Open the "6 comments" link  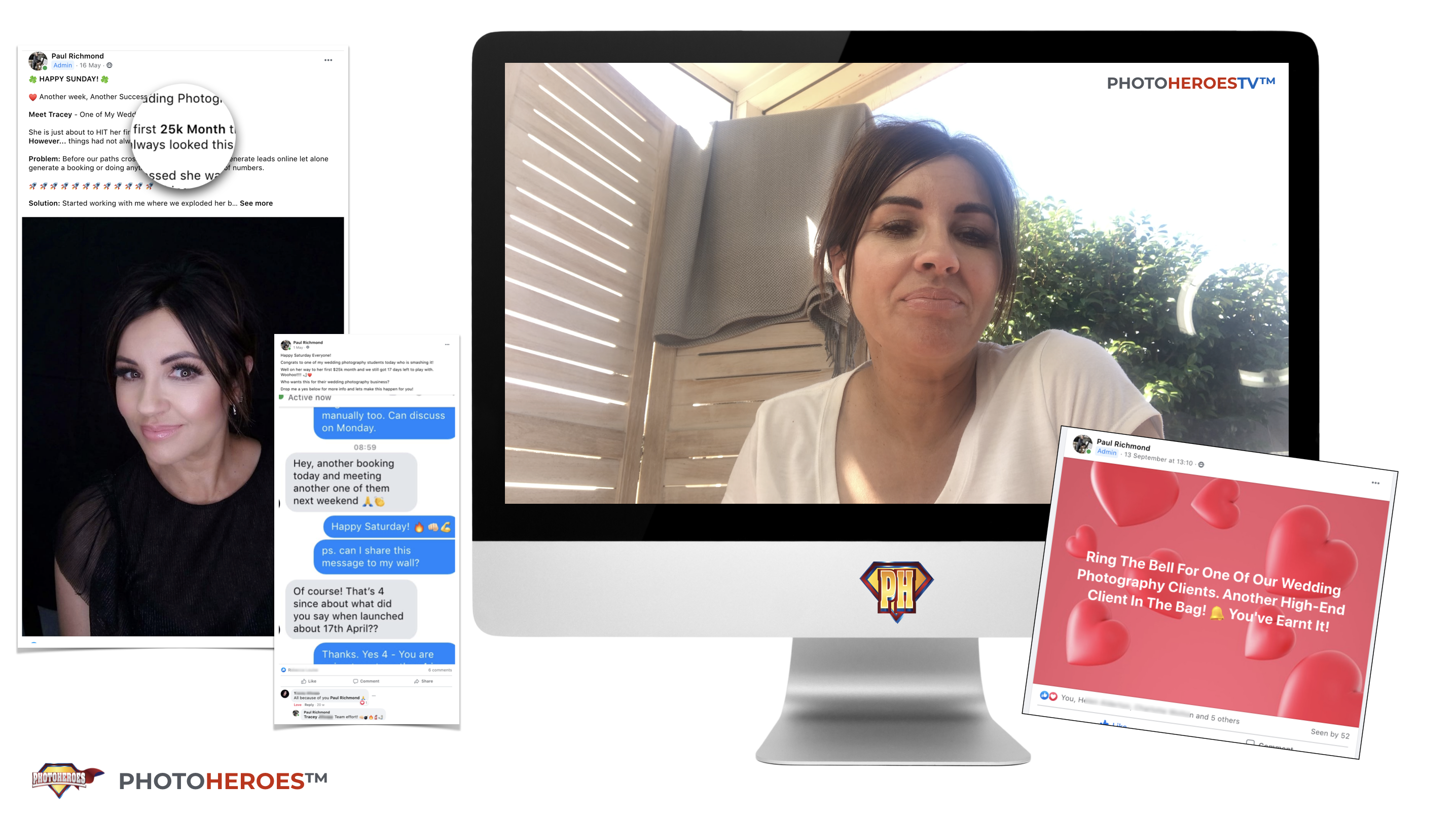click(x=440, y=669)
